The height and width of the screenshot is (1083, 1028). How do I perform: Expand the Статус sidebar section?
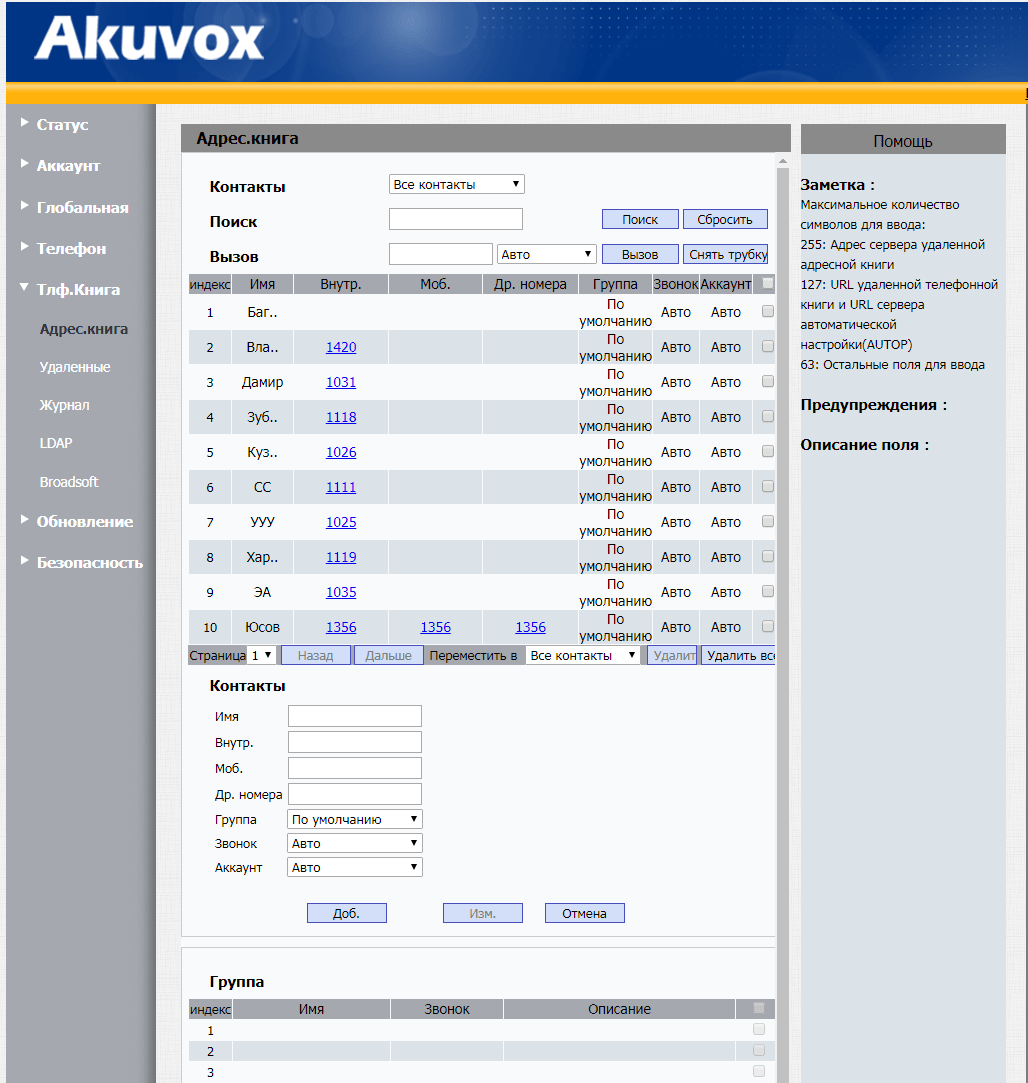62,124
